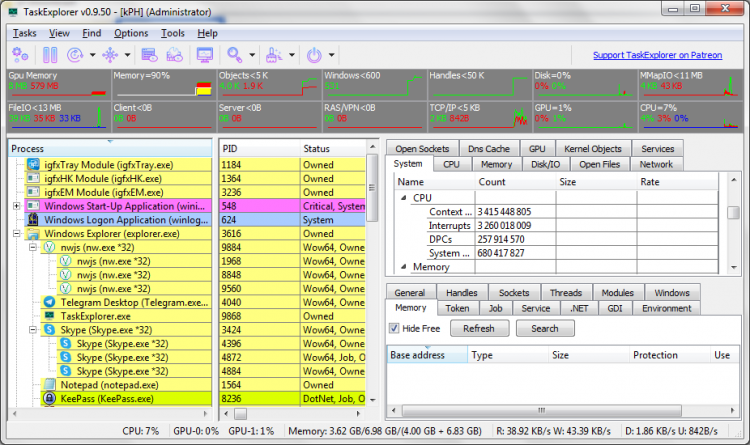Viewport: 750px width, 445px height.
Task: Click the power shutdown toolbar icon
Action: [314, 54]
